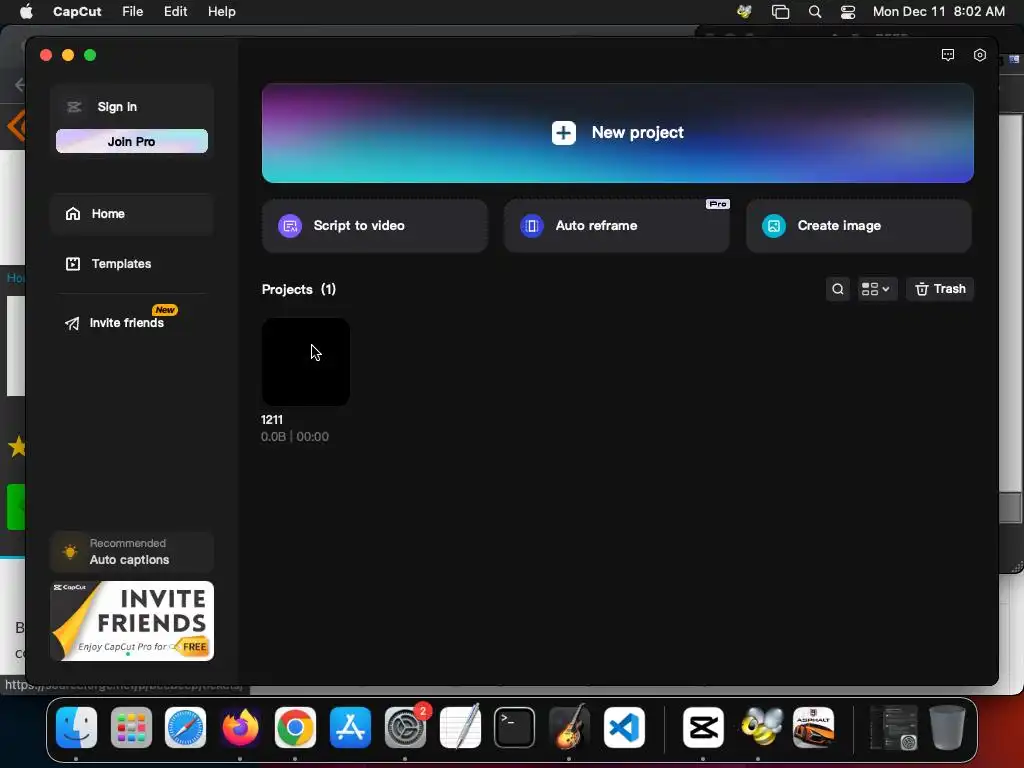Viewport: 1024px width, 768px height.
Task: Click the minimized window thumbnail in Dock
Action: [x=893, y=728]
